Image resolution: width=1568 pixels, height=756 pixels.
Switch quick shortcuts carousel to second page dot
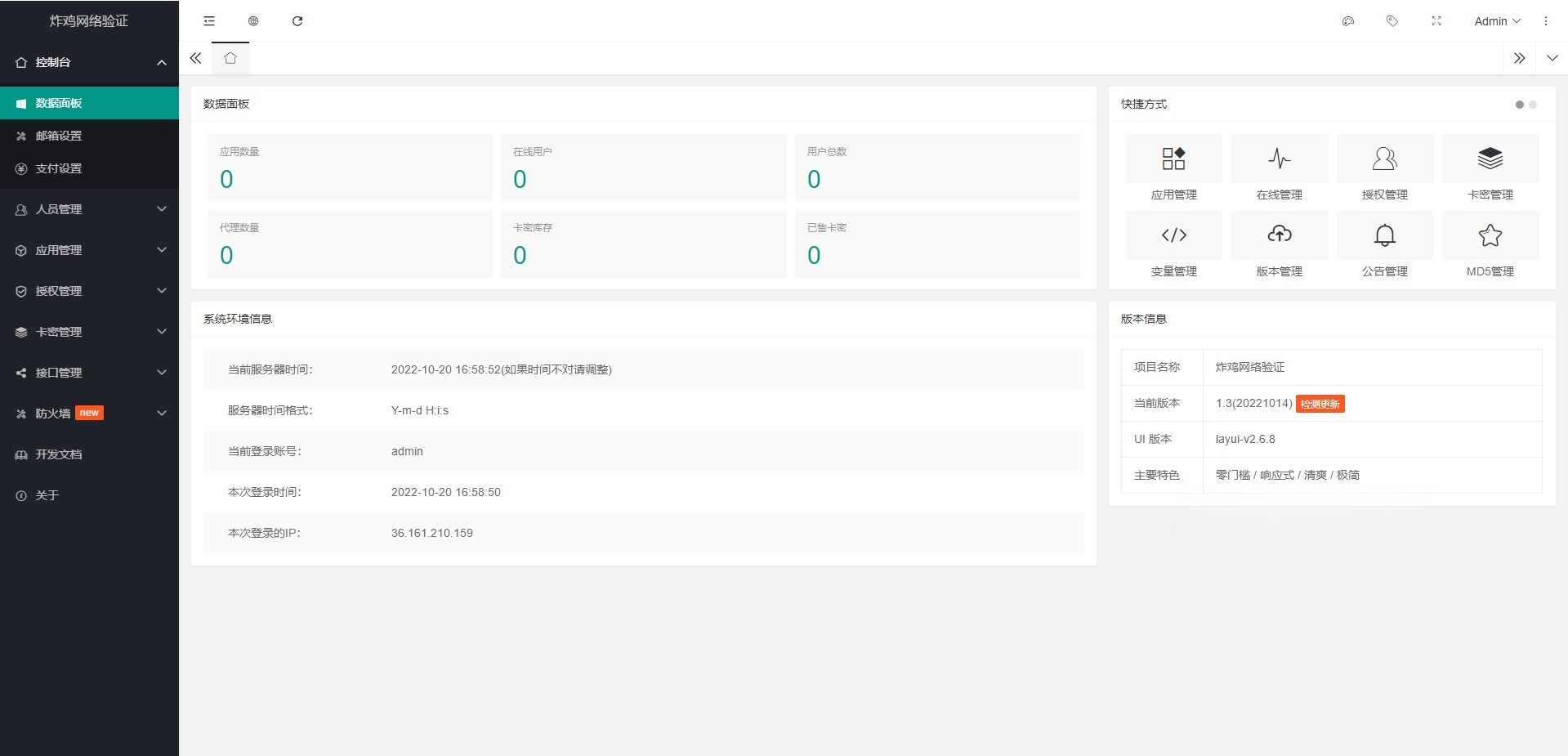click(x=1534, y=105)
